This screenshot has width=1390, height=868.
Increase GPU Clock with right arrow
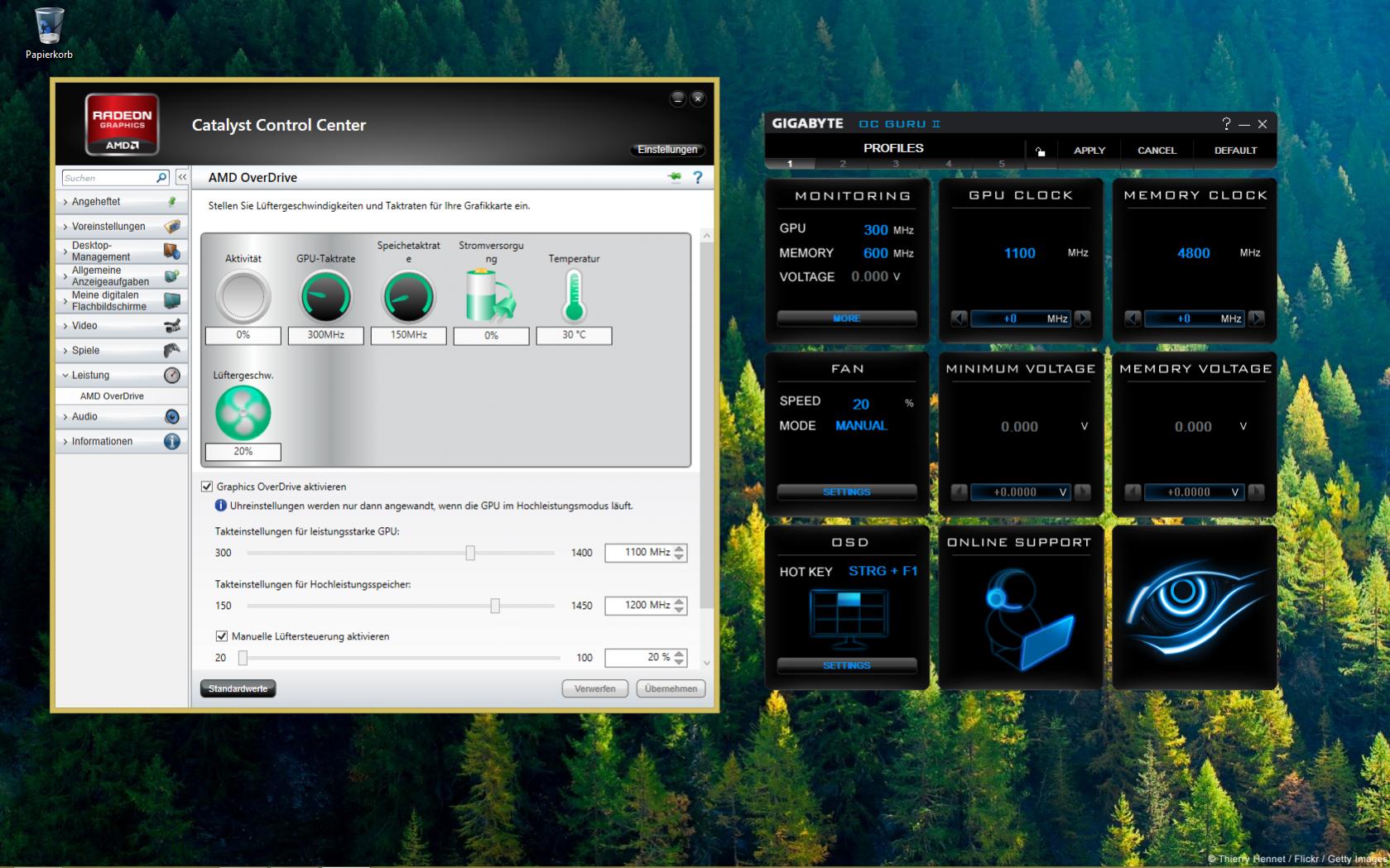[1083, 319]
